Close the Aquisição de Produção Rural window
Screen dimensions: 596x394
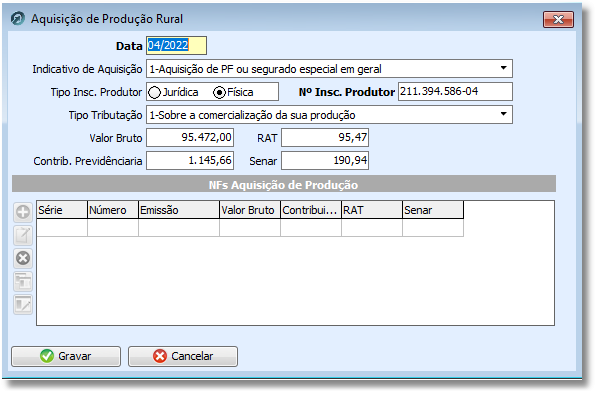coord(558,19)
